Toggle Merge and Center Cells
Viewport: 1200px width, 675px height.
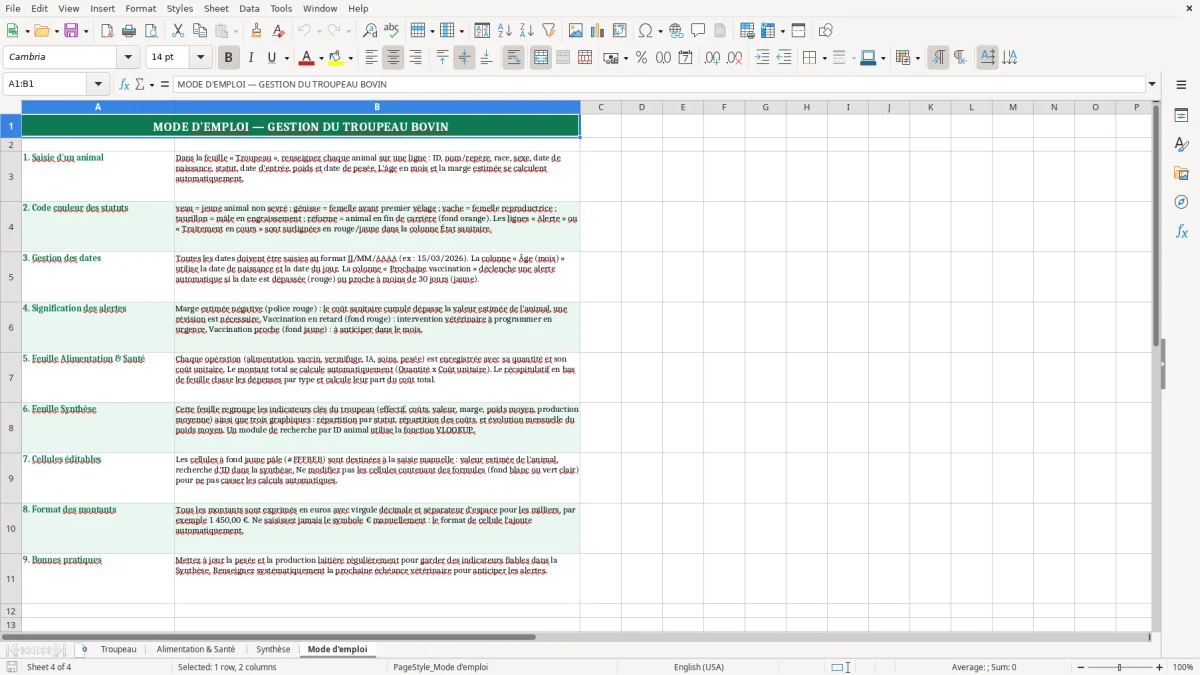pos(540,58)
